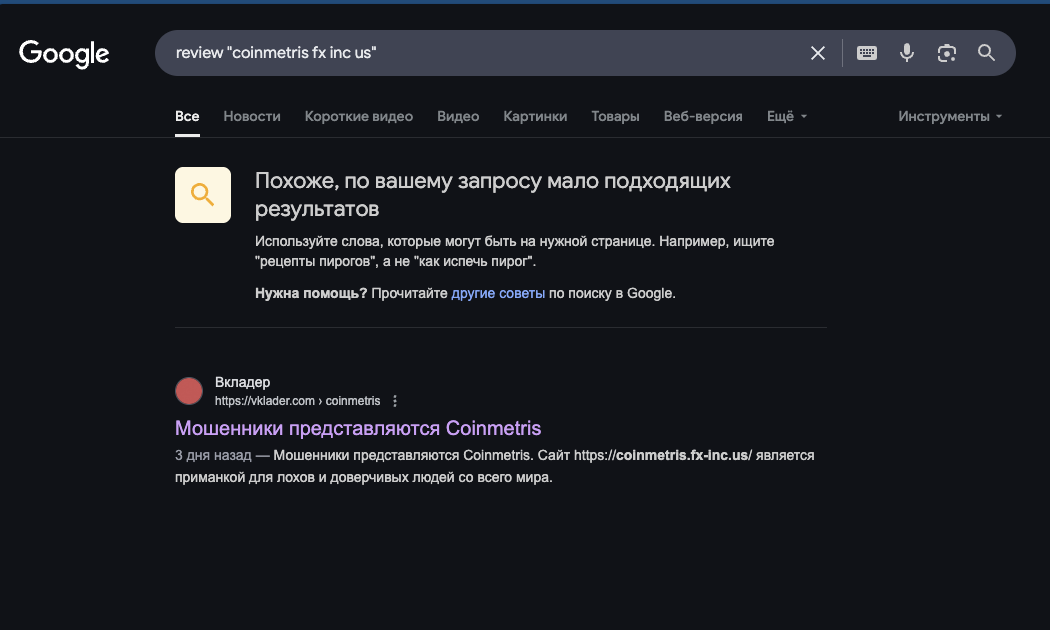This screenshot has width=1050, height=630.
Task: Click the 3 дня назад result date
Action: click(x=213, y=455)
